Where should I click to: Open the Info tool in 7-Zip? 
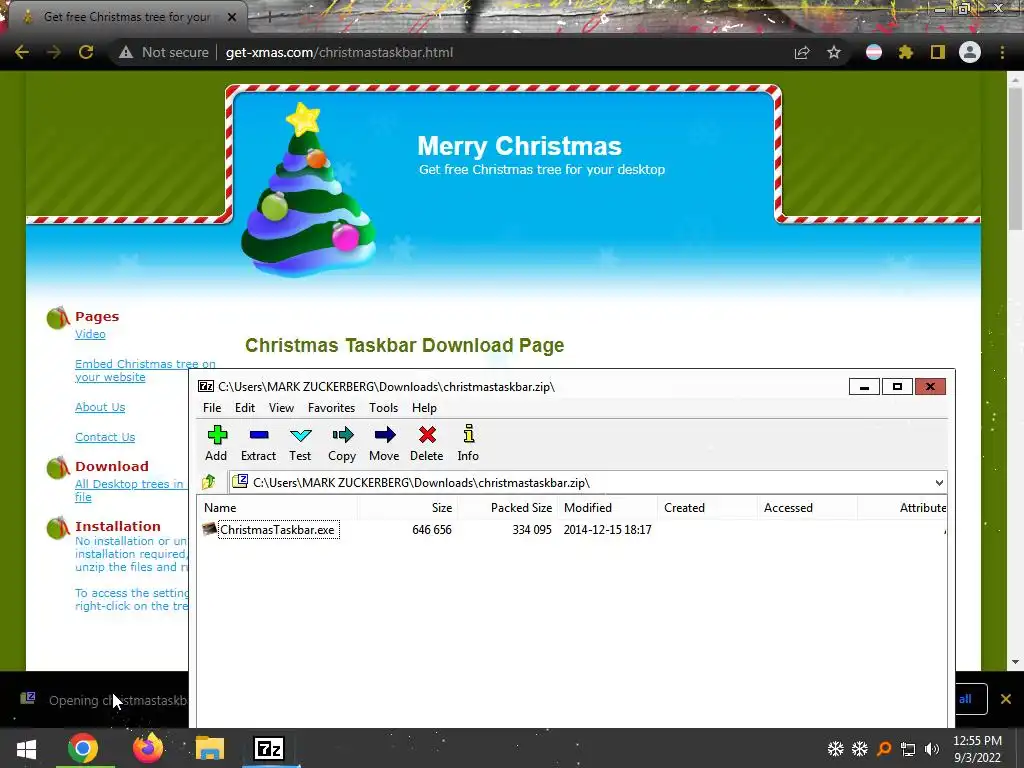point(468,443)
